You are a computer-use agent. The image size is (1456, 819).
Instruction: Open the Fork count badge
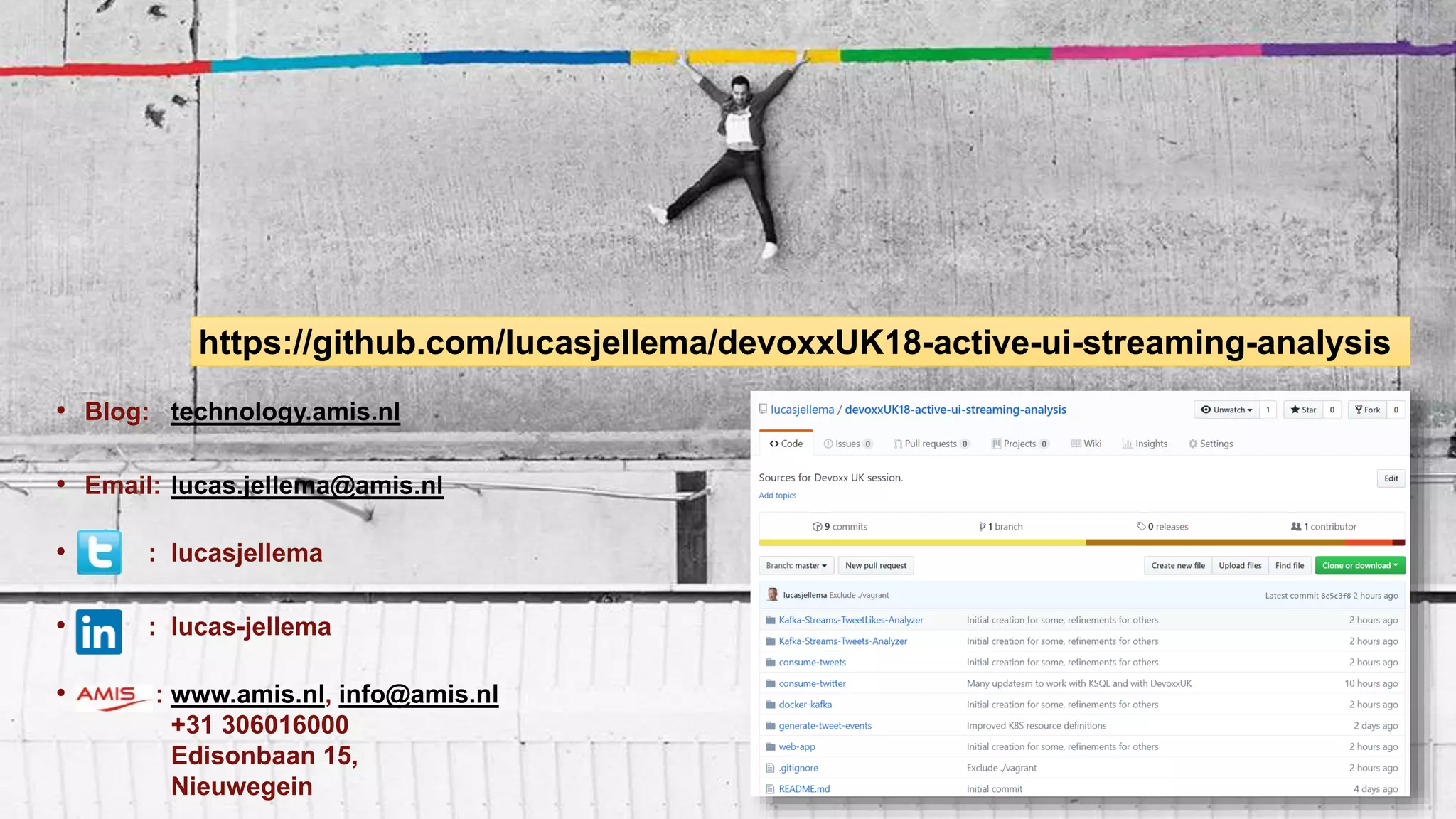(x=1396, y=409)
